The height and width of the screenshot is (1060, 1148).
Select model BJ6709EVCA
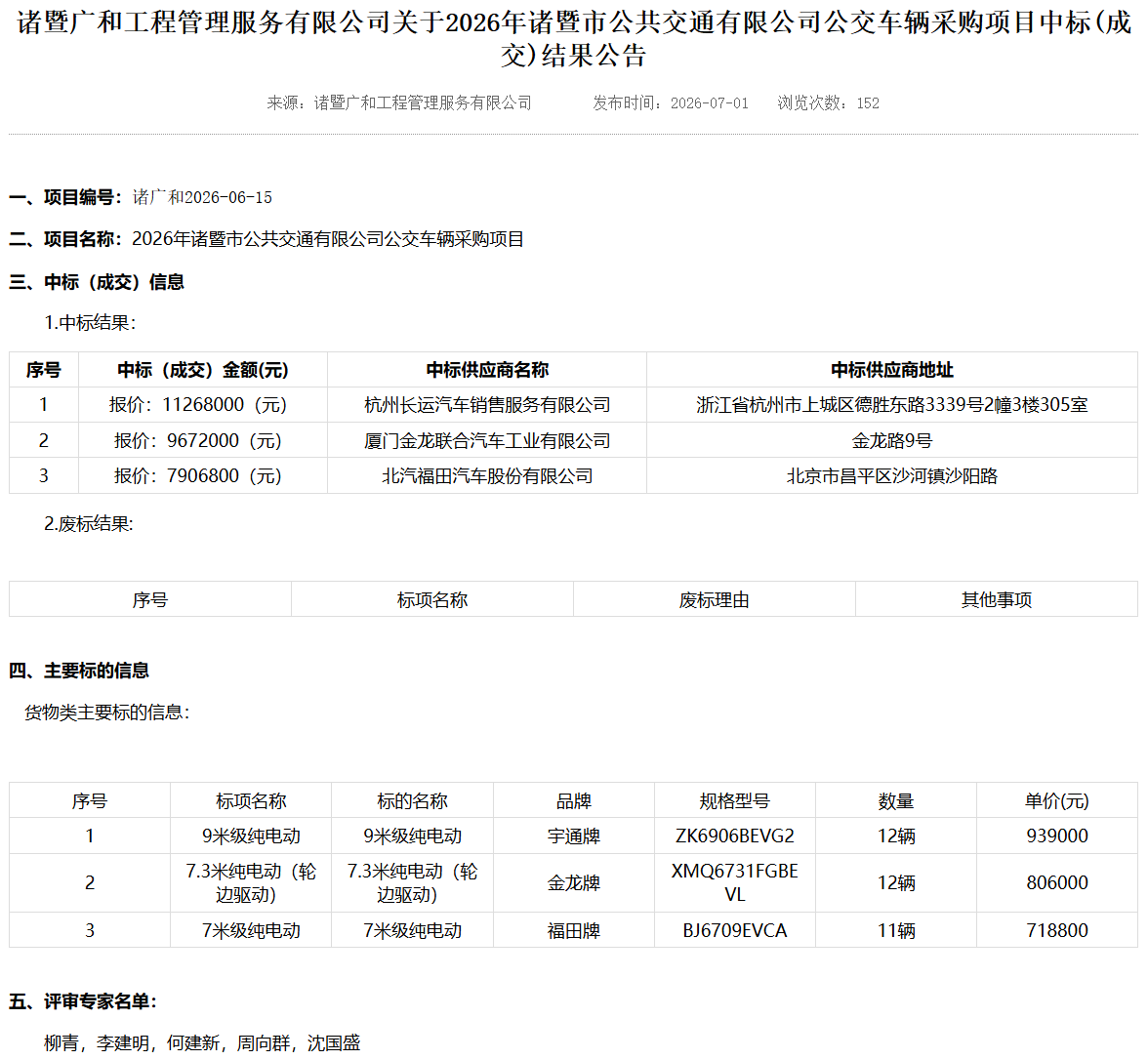[x=734, y=930]
